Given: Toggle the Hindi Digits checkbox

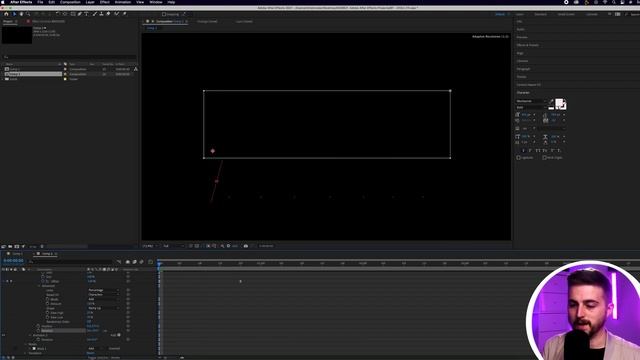Looking at the screenshot, I should point(544,158).
